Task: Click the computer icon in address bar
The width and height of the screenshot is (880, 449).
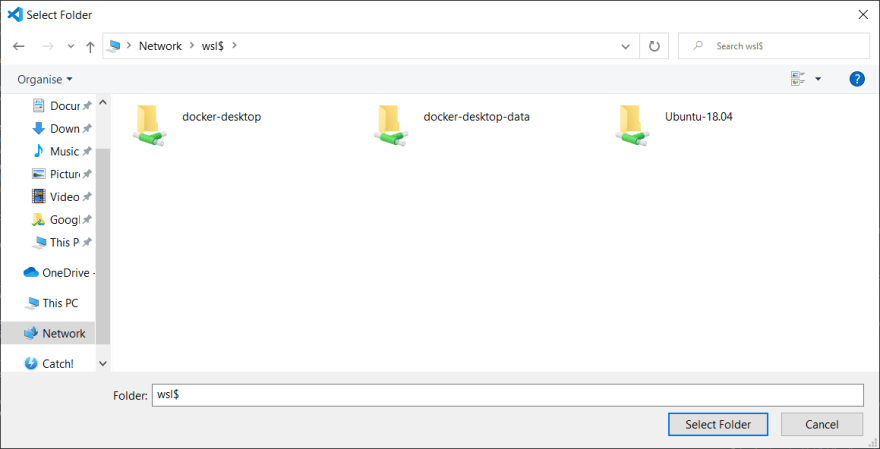Action: [114, 46]
